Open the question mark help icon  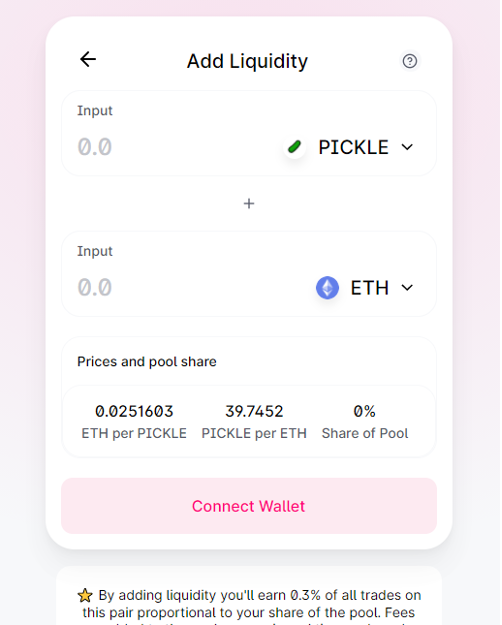point(409,61)
